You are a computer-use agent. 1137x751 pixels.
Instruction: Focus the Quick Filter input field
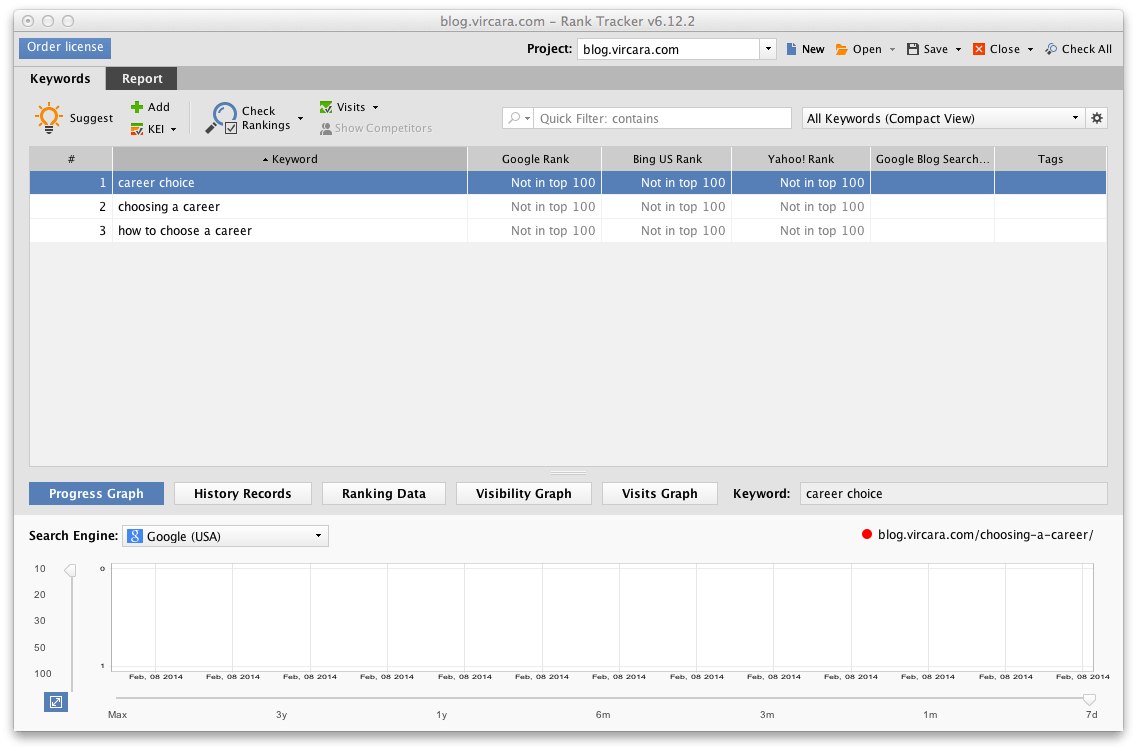pyautogui.click(x=662, y=118)
